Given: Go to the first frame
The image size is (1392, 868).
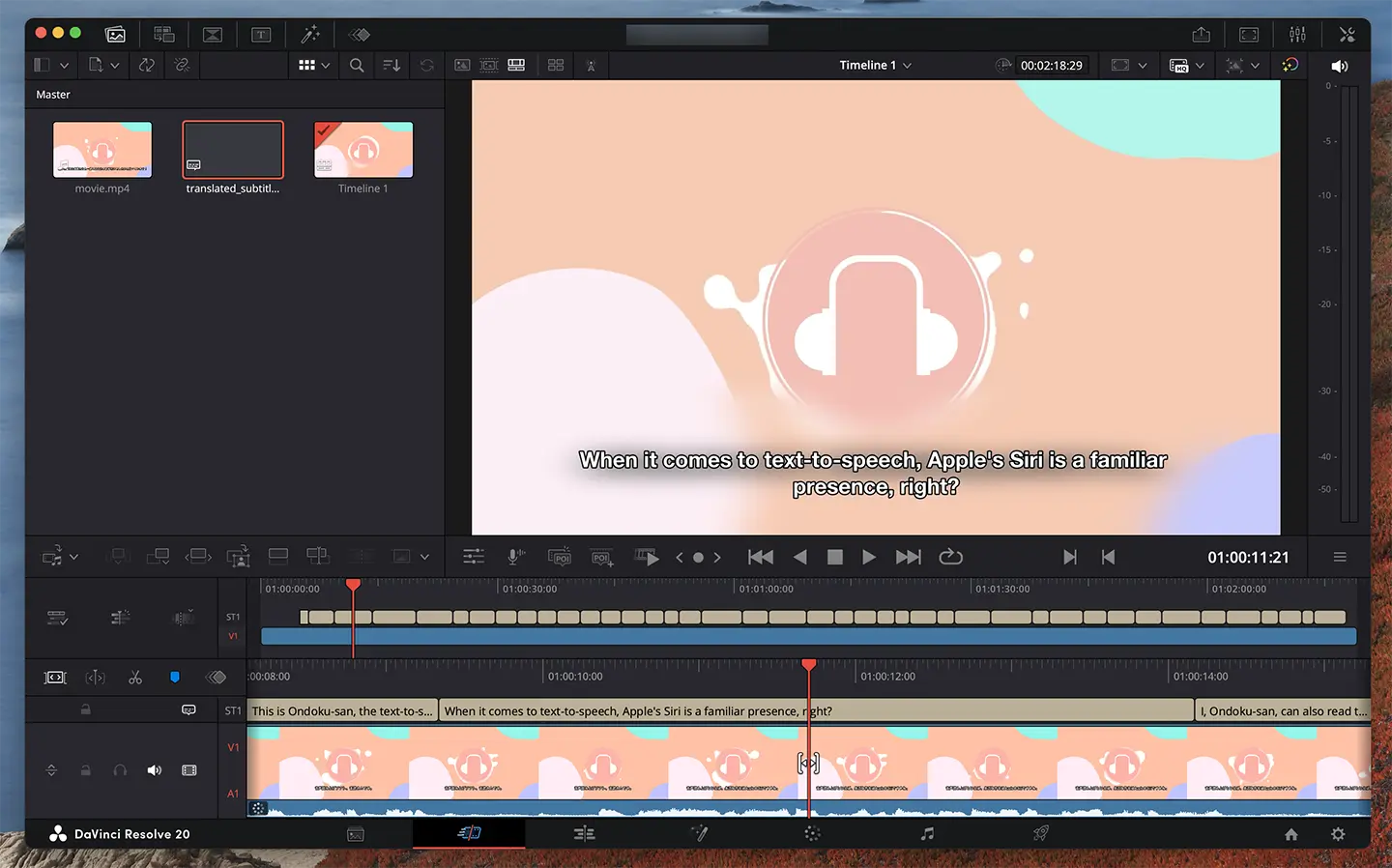Looking at the screenshot, I should click(x=761, y=557).
